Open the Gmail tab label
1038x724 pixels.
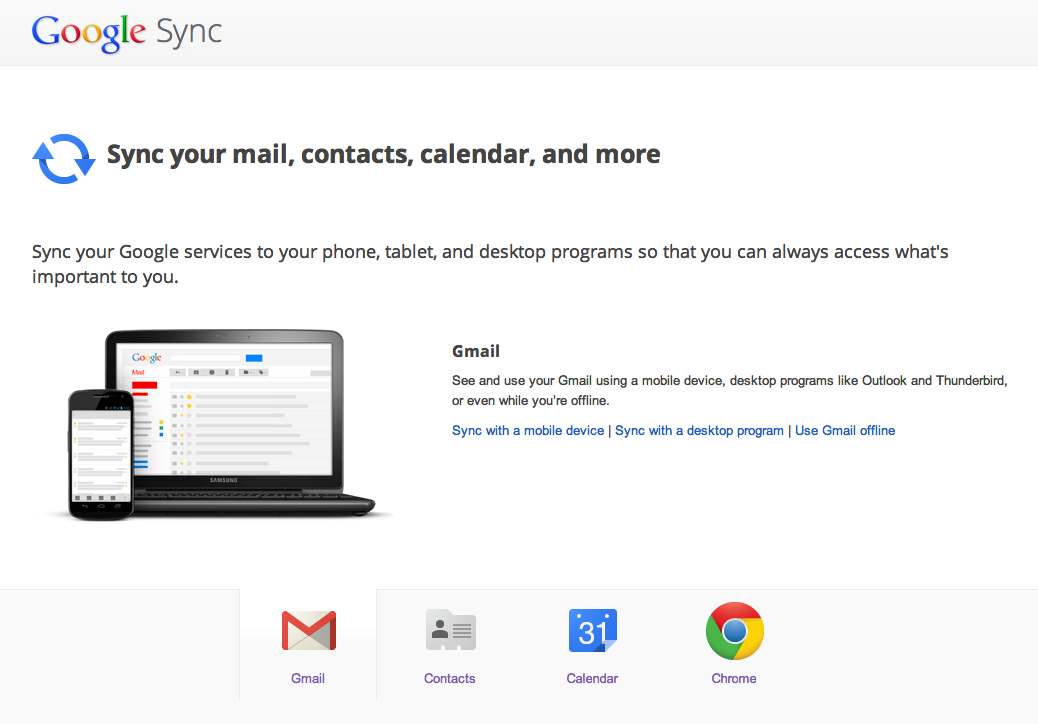point(308,678)
